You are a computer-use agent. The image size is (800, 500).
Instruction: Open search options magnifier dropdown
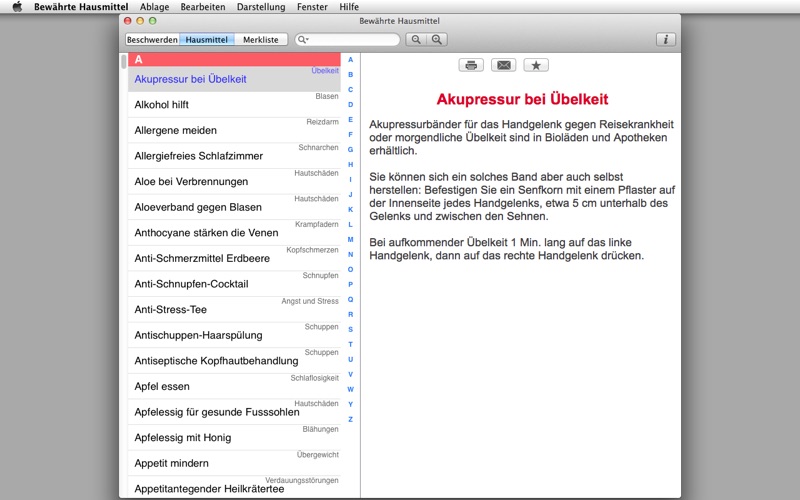click(303, 40)
